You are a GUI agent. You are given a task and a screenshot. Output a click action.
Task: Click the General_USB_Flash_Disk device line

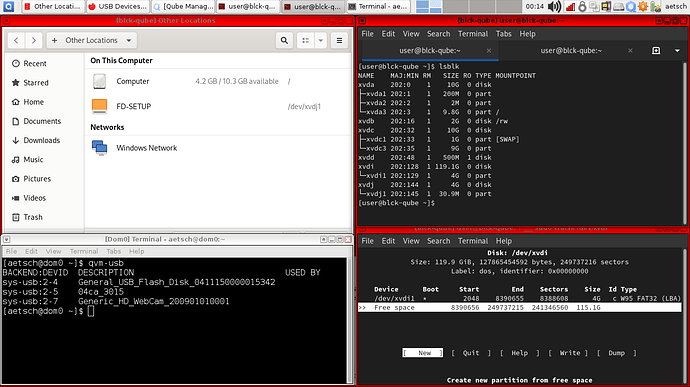coord(139,282)
